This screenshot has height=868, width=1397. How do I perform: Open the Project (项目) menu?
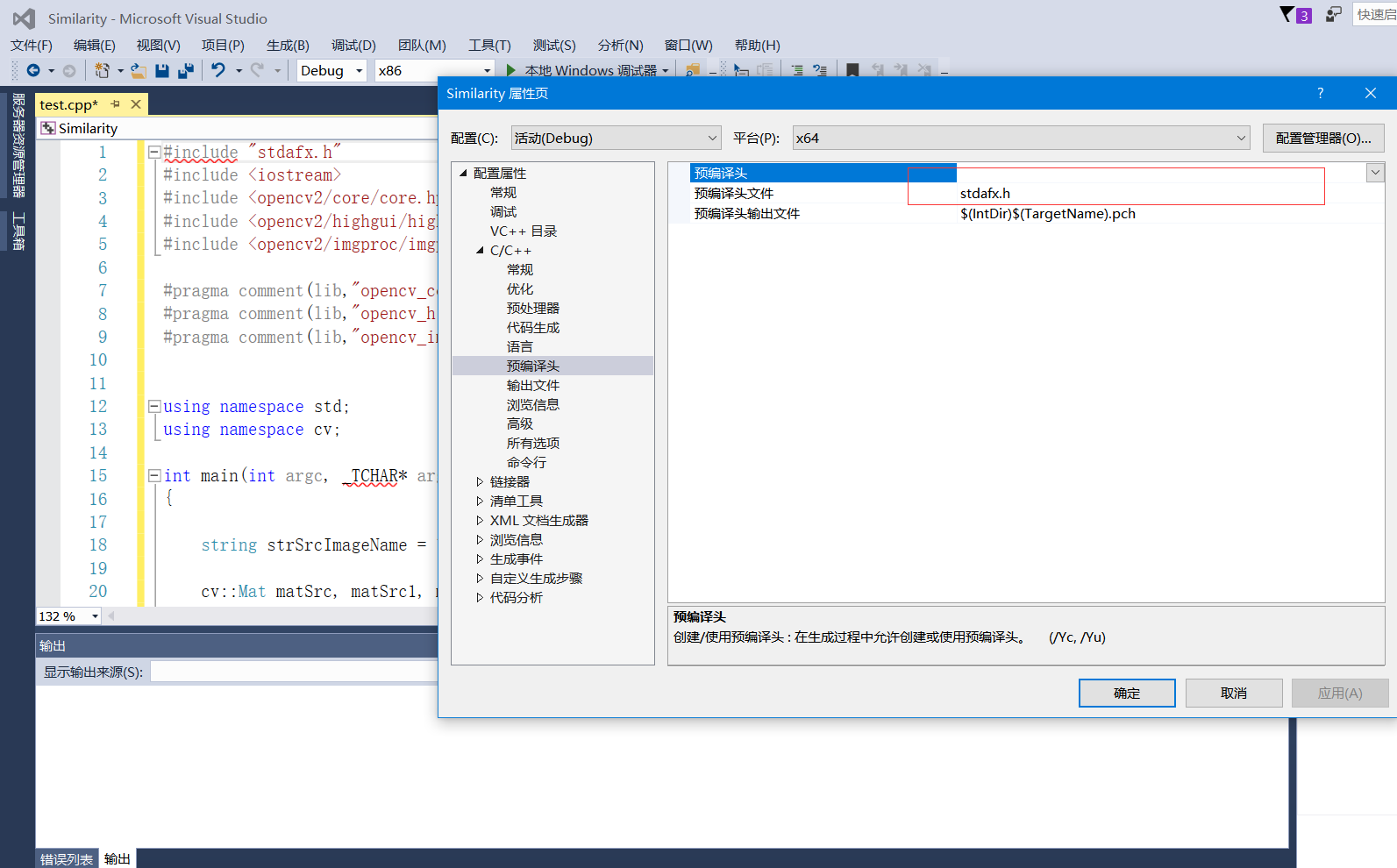click(x=223, y=45)
